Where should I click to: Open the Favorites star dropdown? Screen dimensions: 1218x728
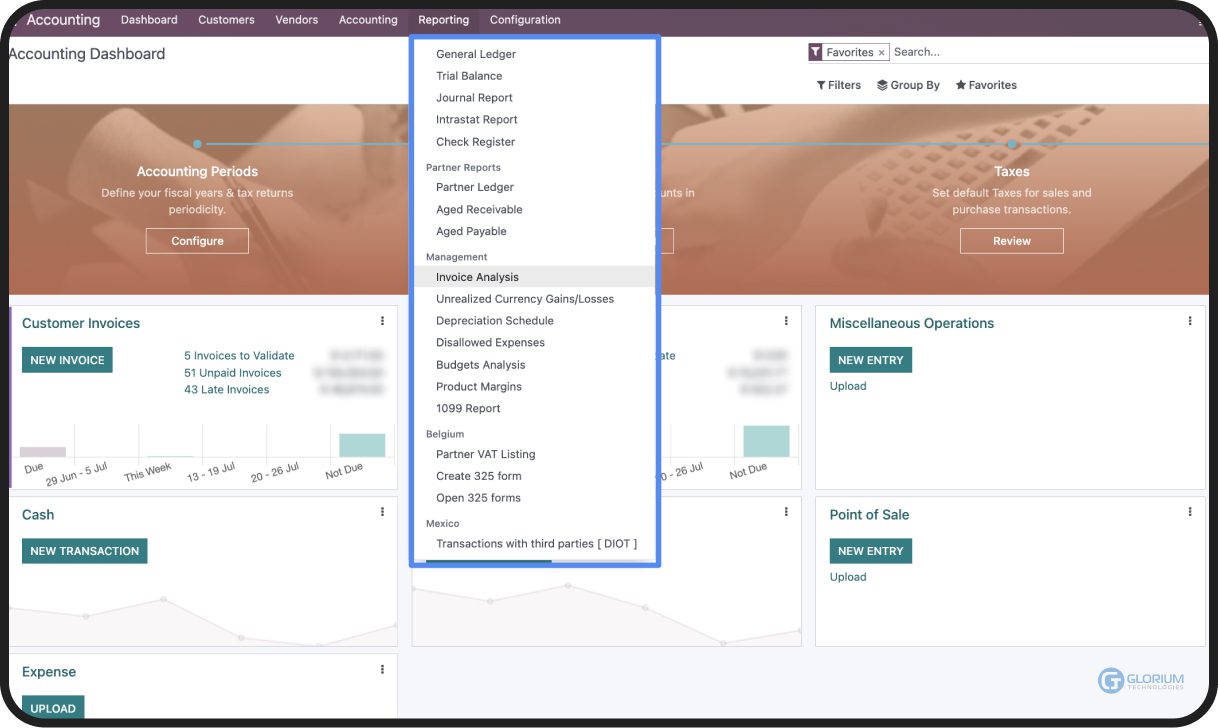(x=985, y=85)
